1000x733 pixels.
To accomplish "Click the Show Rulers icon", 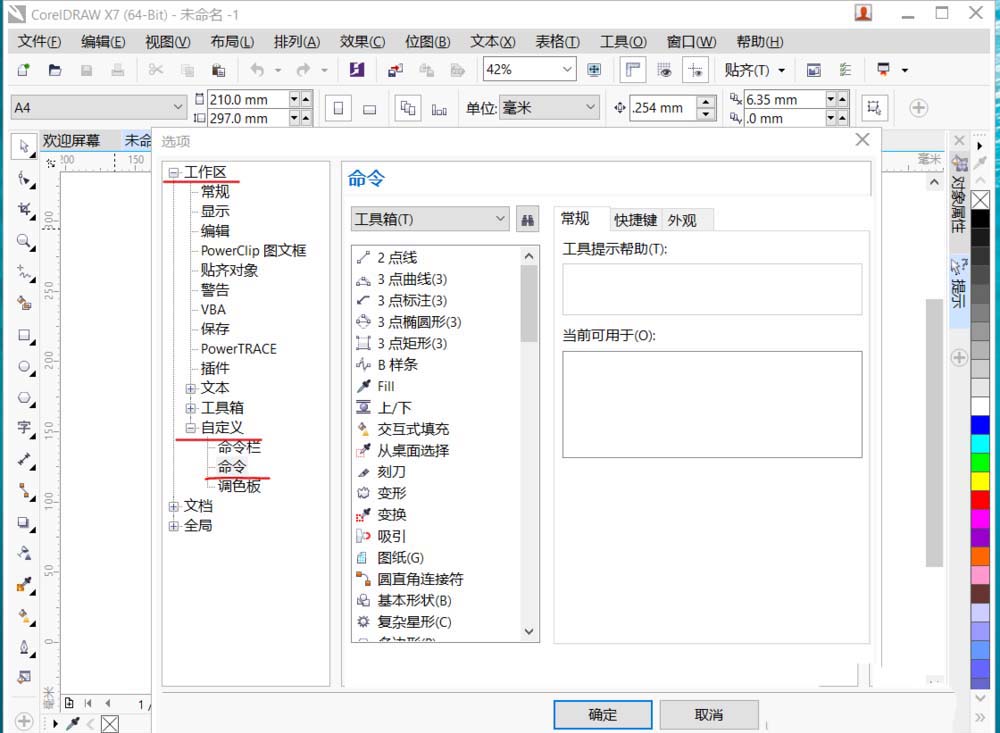I will [633, 70].
